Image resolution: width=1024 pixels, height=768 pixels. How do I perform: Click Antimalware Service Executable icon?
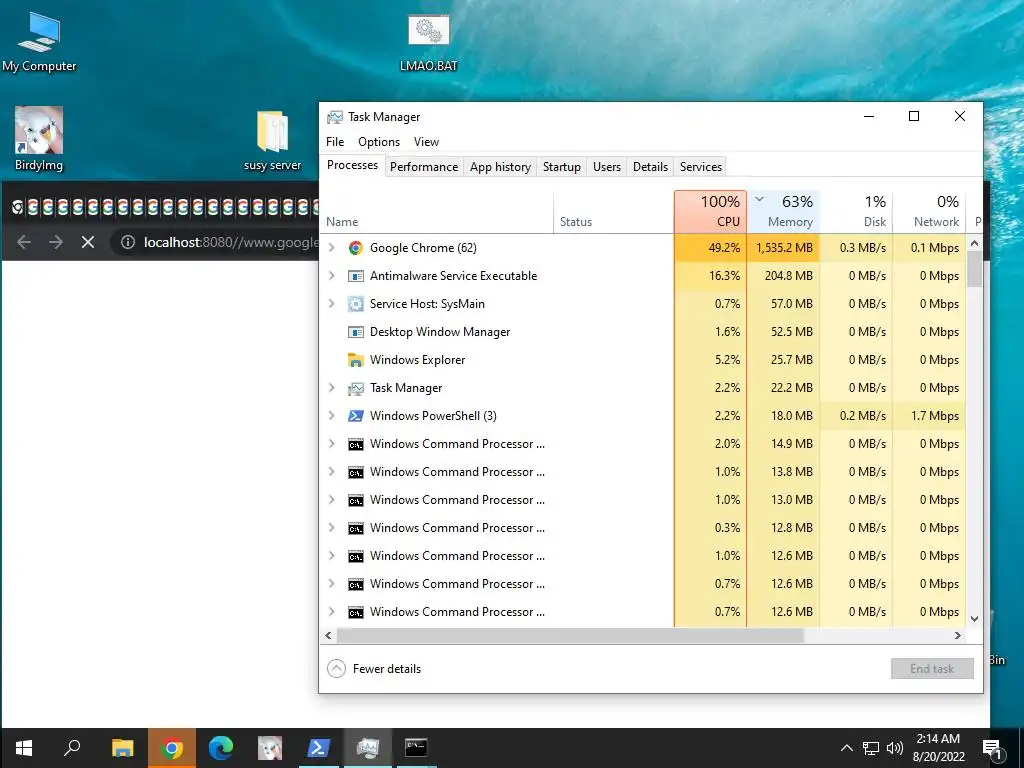(x=355, y=276)
